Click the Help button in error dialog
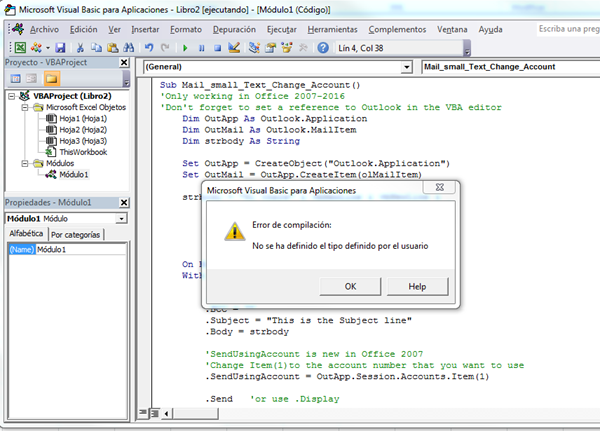The image size is (600, 431). pyautogui.click(x=418, y=286)
